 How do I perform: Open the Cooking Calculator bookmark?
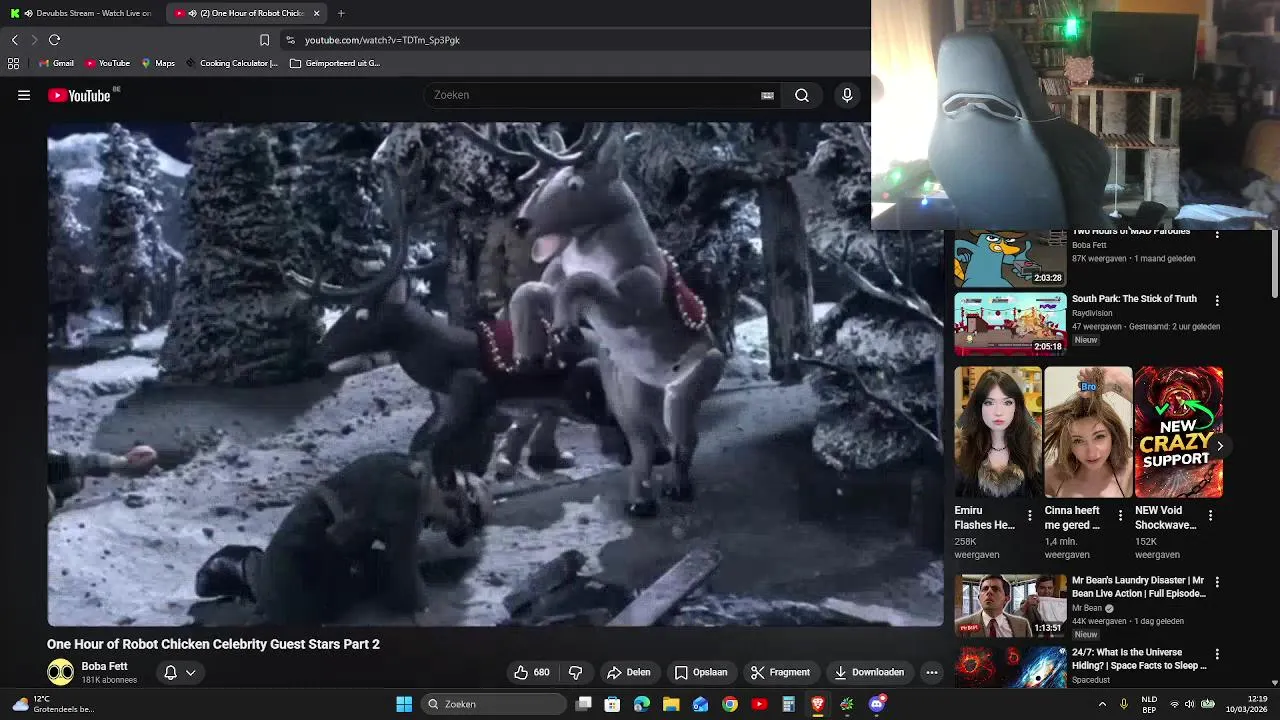point(231,63)
